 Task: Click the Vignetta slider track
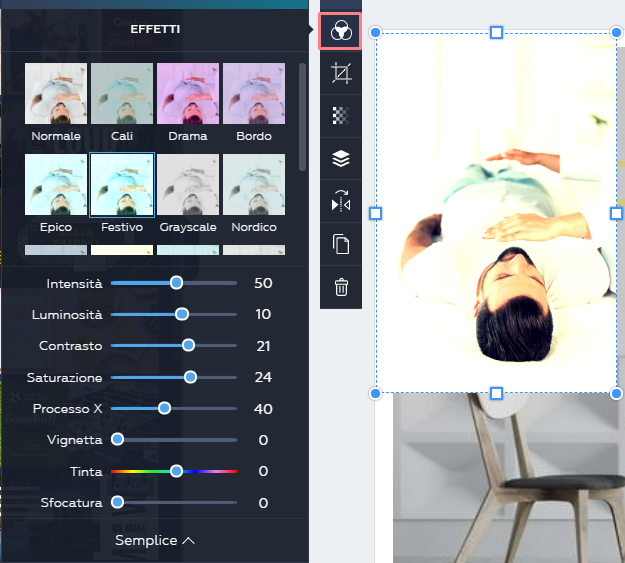pos(174,440)
